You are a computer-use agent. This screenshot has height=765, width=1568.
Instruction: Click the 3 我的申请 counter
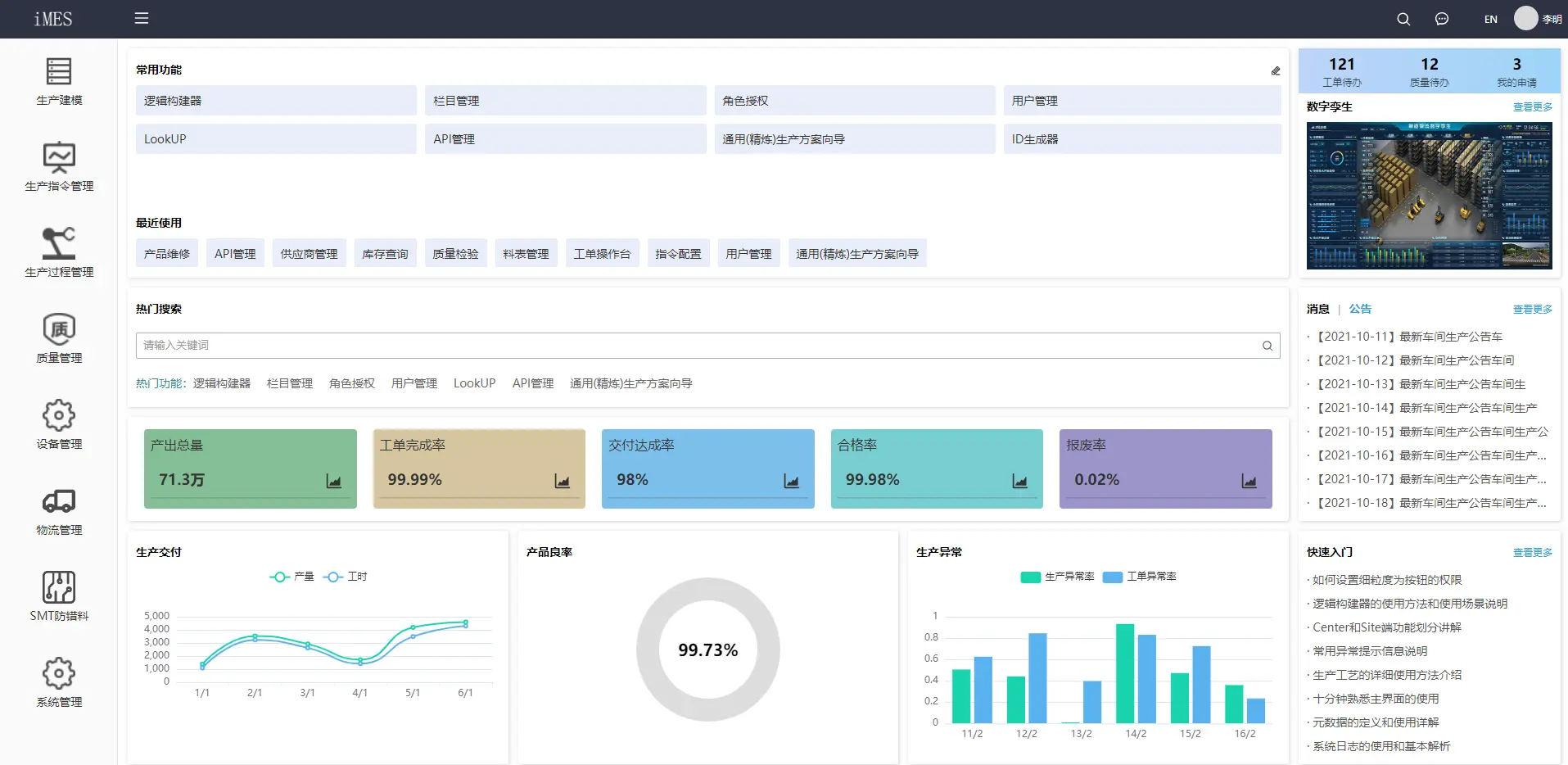pyautogui.click(x=1517, y=71)
